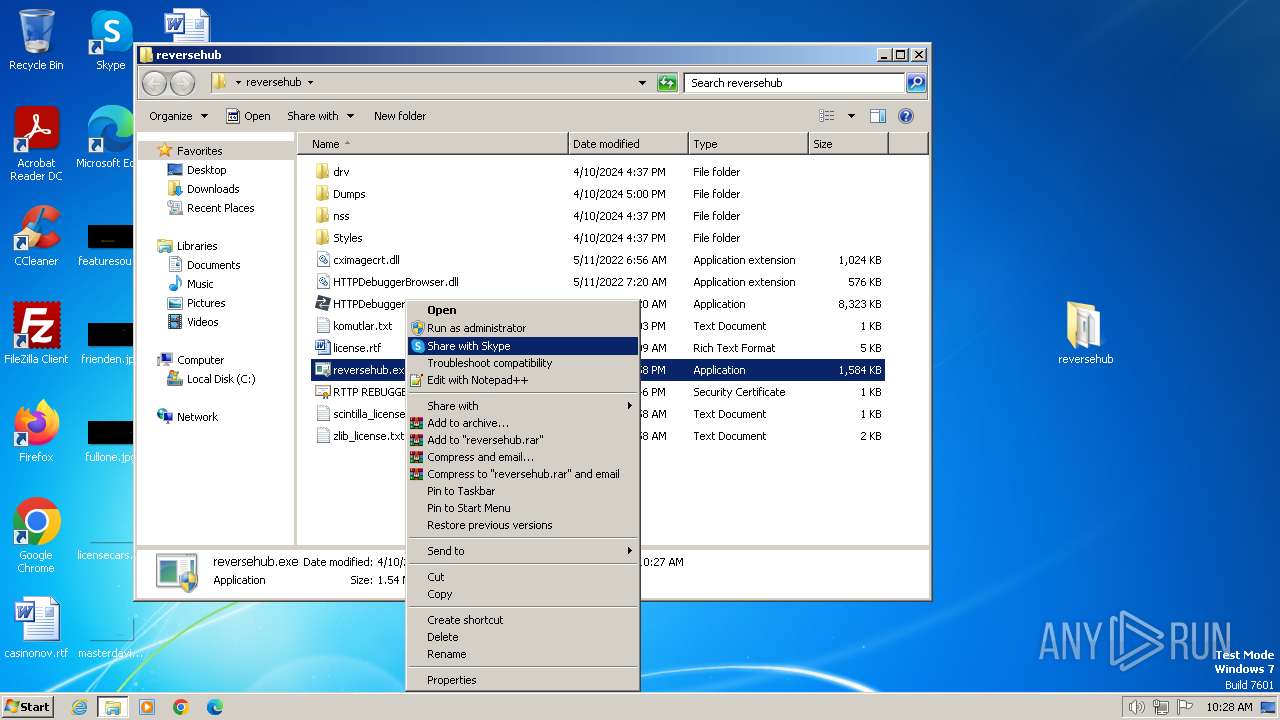The height and width of the screenshot is (720, 1280).
Task: Select the nss folder
Action: tap(341, 216)
